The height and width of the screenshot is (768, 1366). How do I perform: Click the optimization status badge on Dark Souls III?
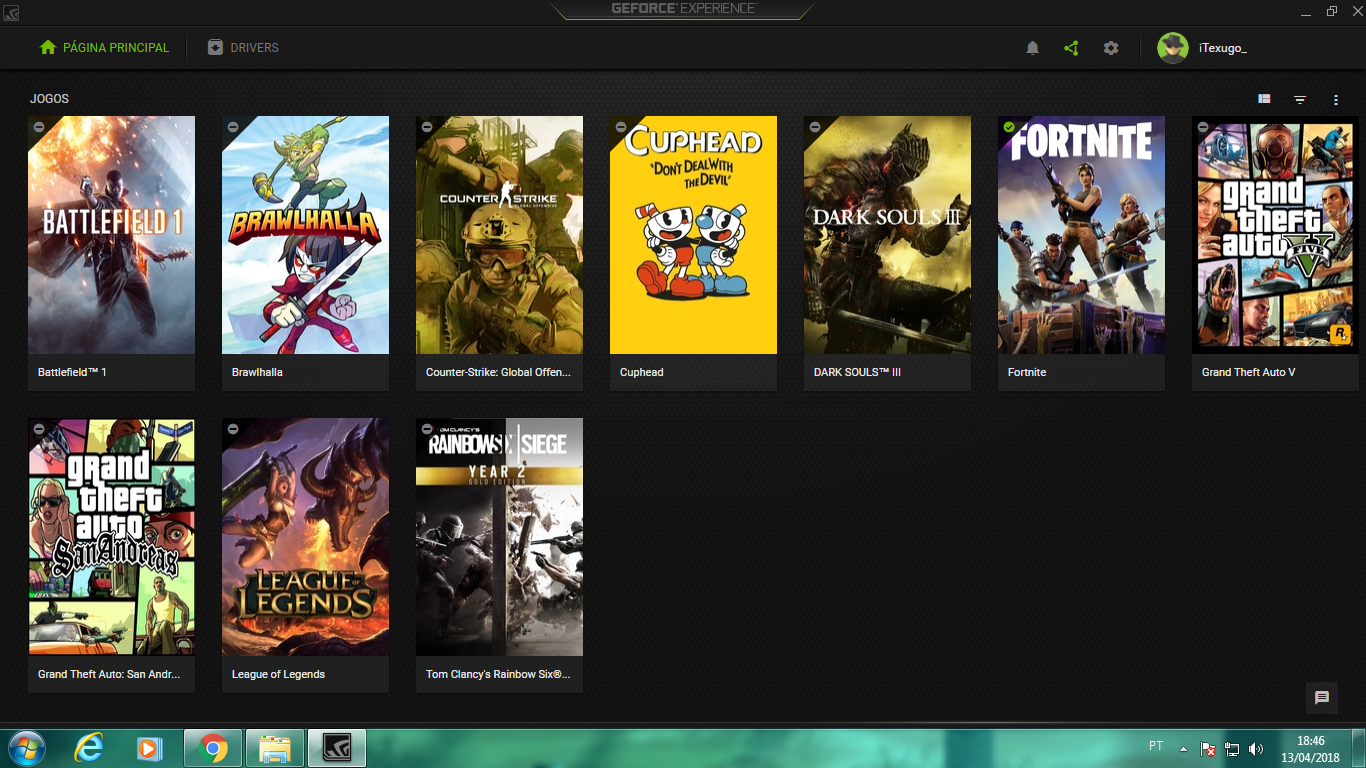click(814, 127)
